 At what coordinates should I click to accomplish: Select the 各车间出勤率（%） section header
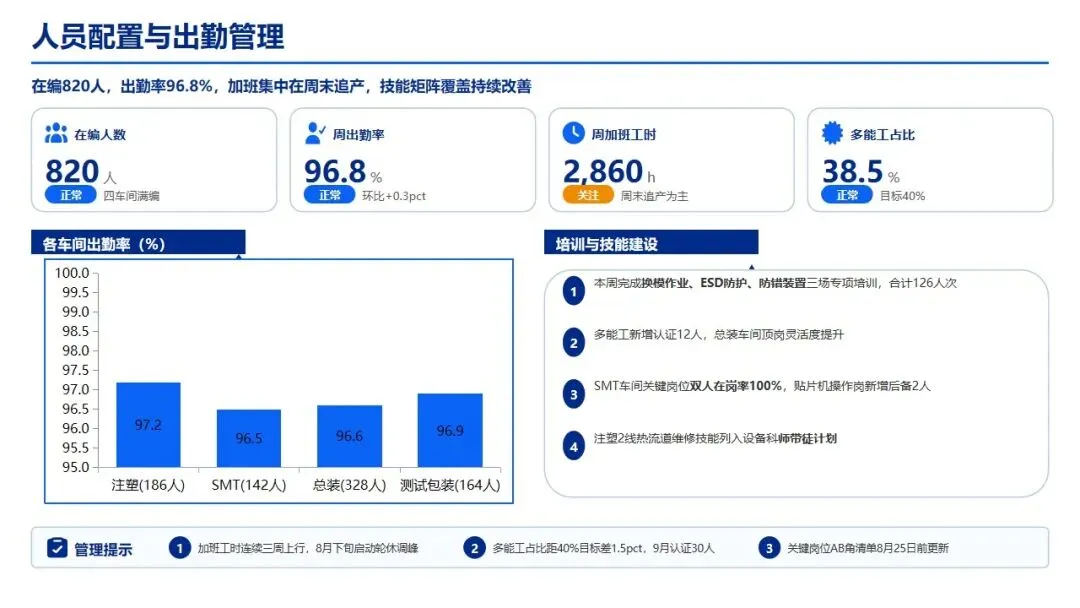coord(138,243)
